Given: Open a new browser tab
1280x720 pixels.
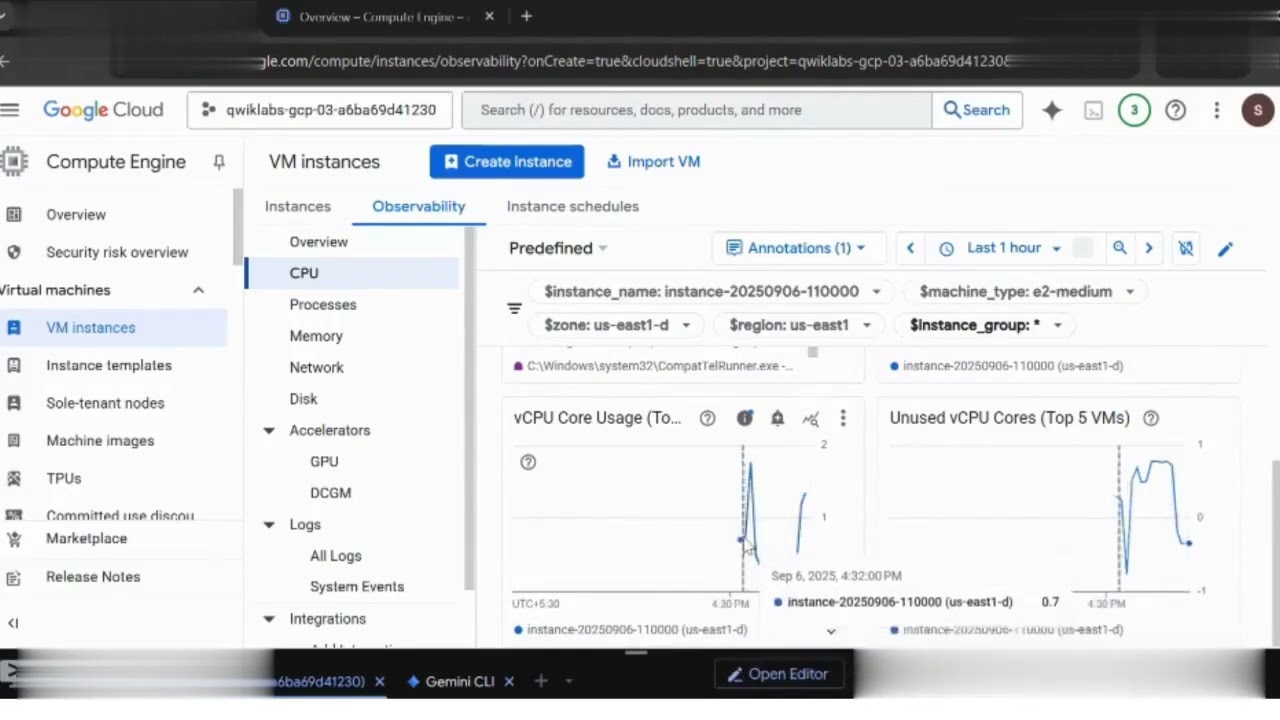Looking at the screenshot, I should [526, 16].
